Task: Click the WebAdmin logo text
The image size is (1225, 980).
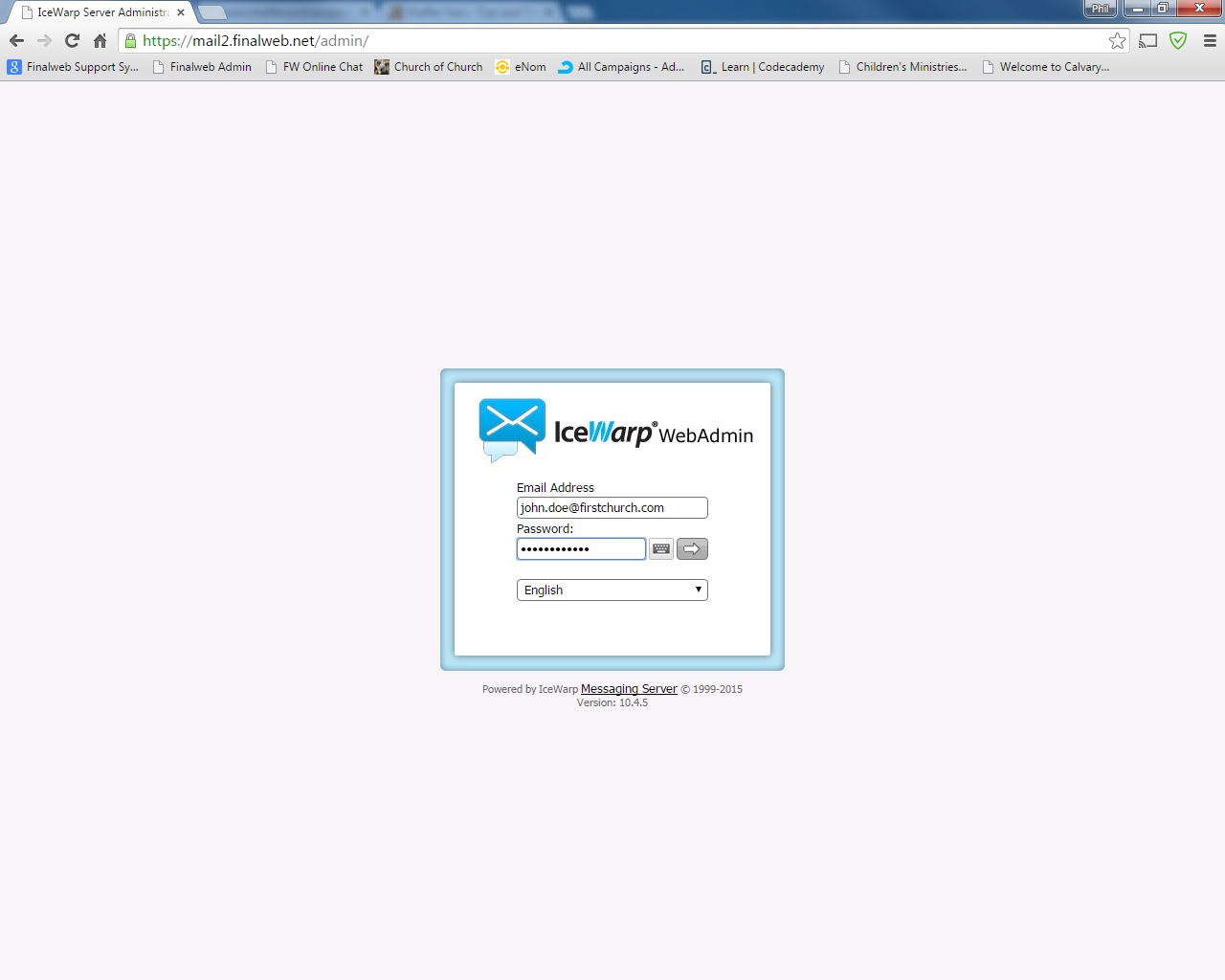Action: (705, 435)
